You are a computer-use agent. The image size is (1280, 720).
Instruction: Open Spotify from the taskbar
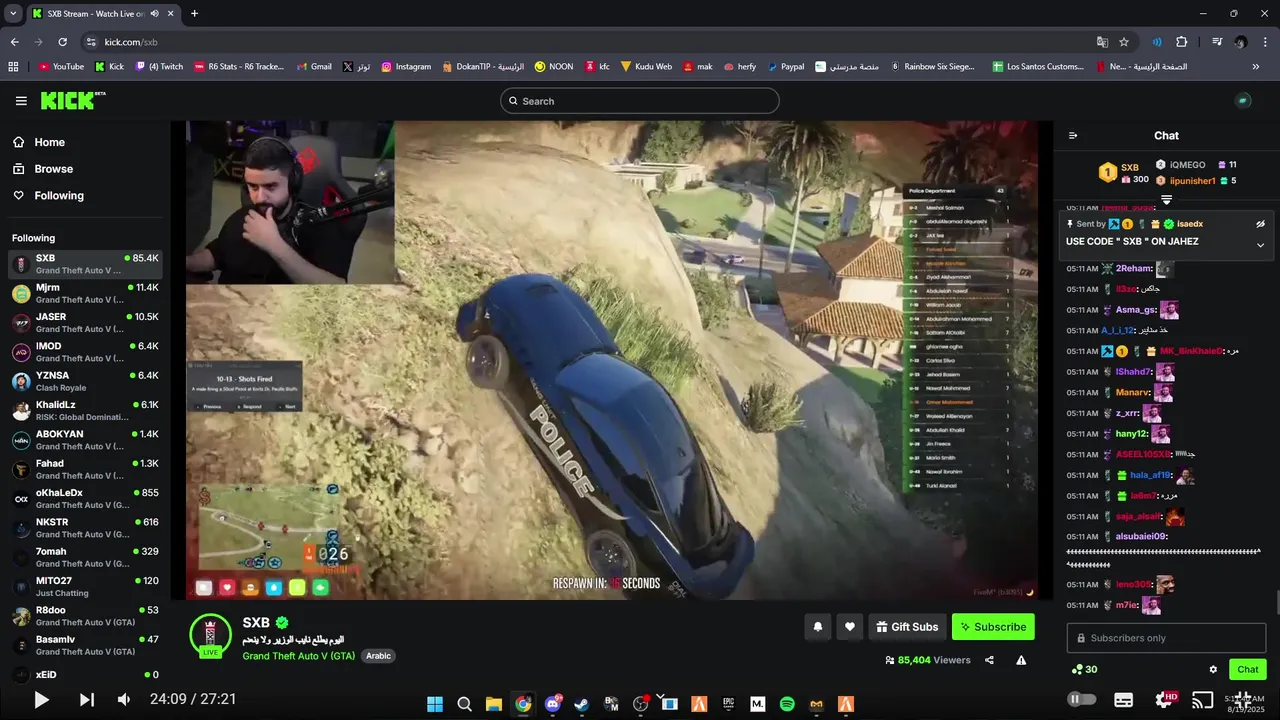click(x=787, y=704)
